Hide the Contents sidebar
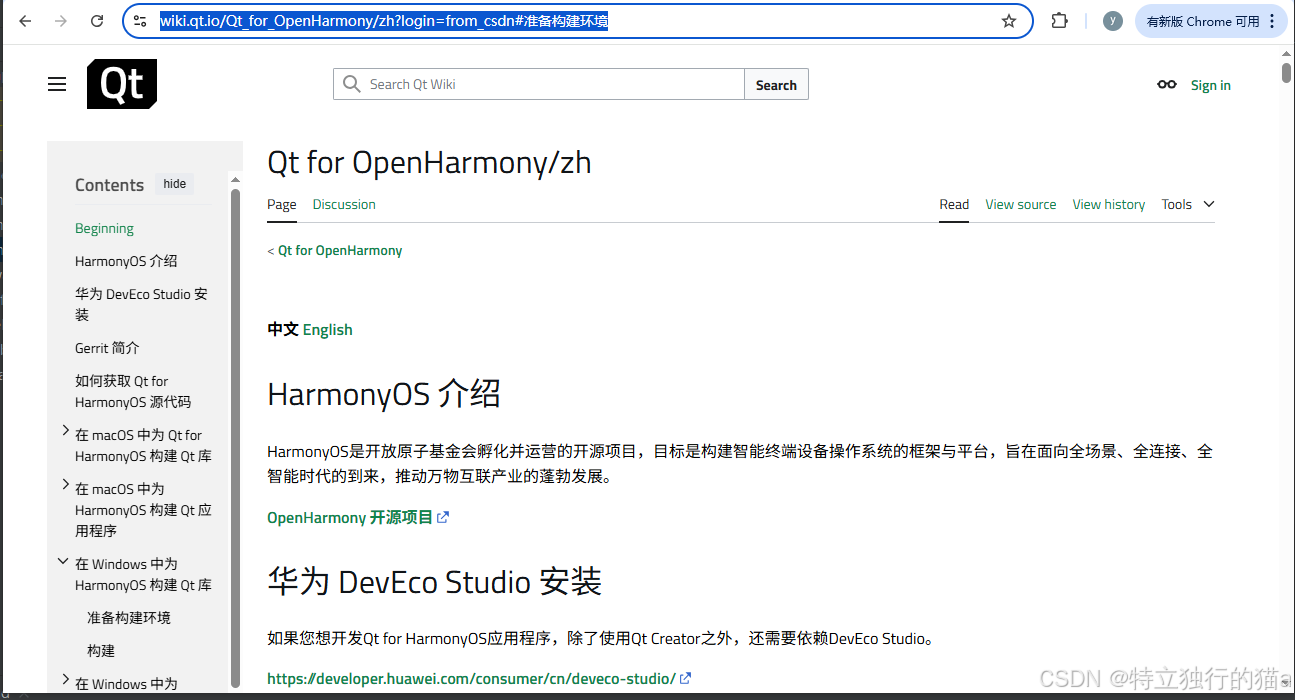 (x=175, y=184)
